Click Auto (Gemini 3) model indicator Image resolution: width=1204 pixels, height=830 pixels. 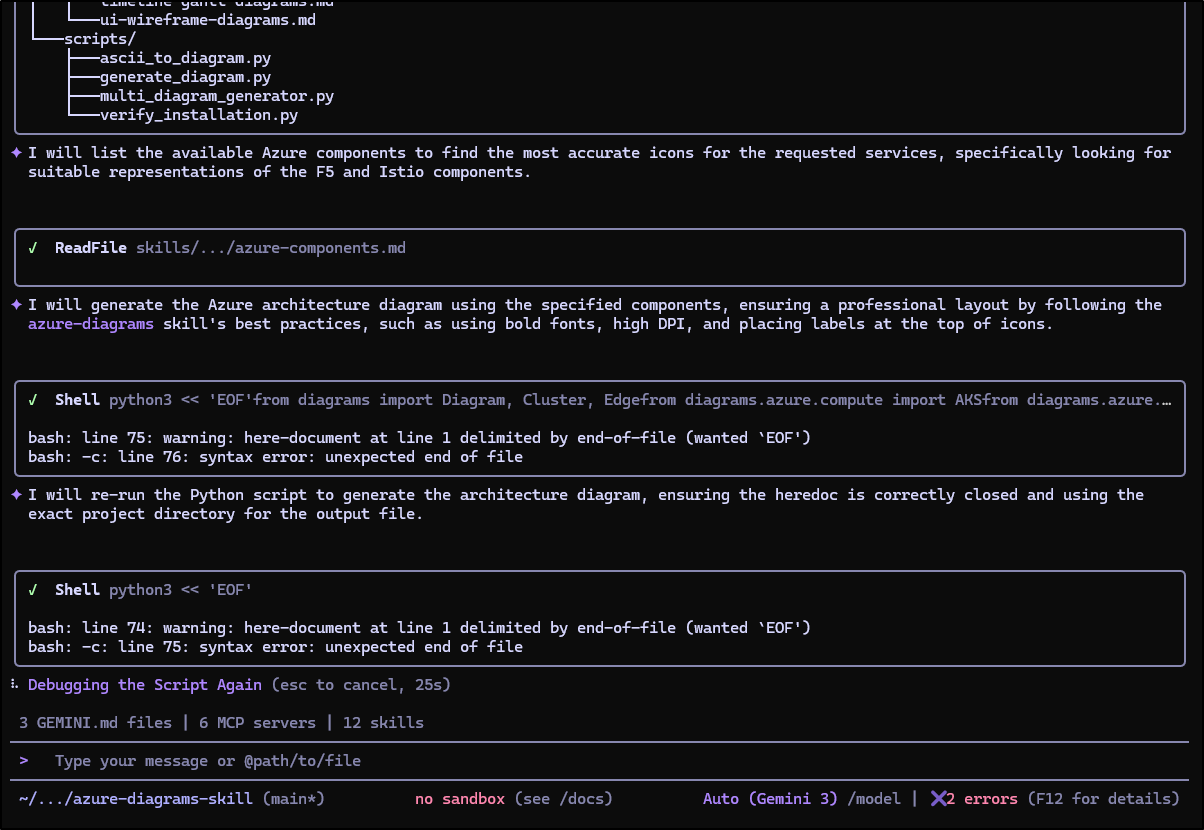tap(771, 799)
